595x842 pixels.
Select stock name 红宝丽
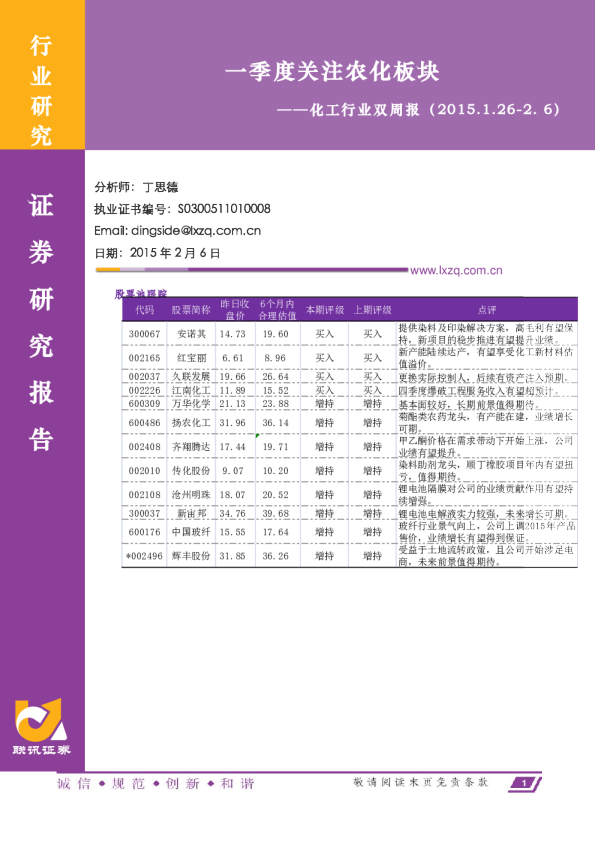coord(191,358)
